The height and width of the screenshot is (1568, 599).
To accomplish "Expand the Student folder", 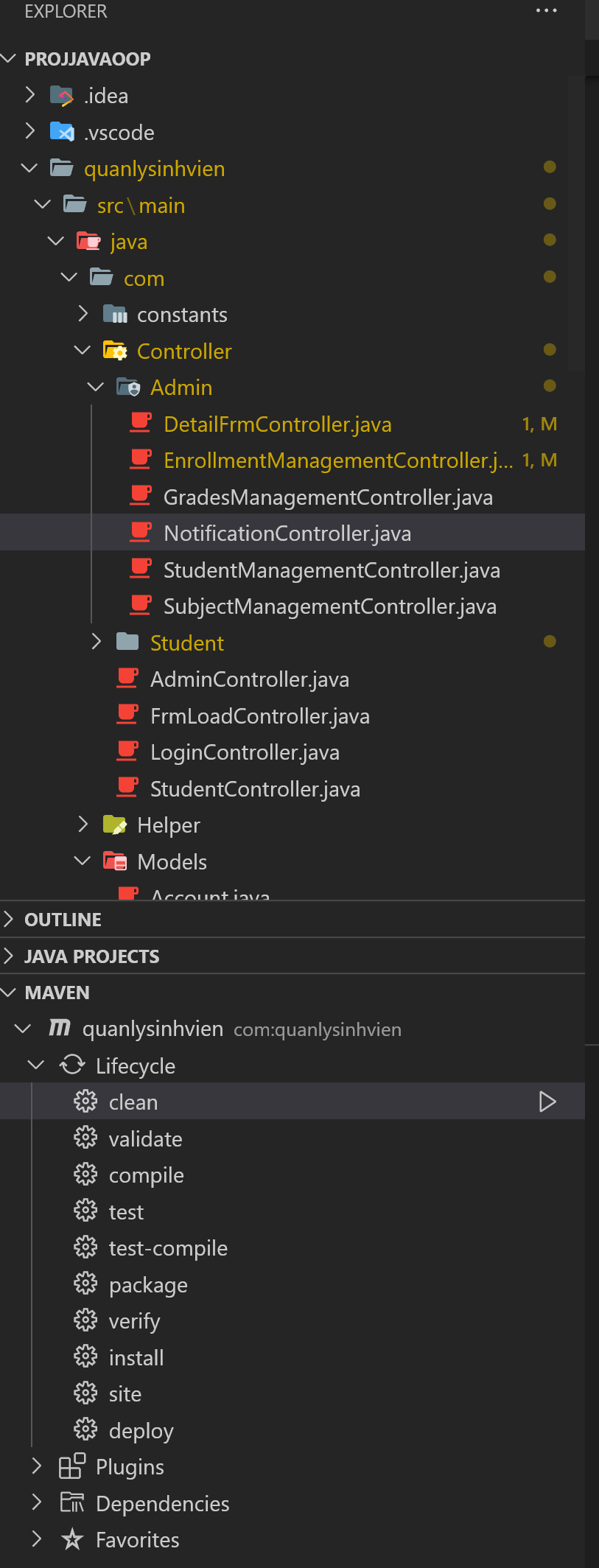I will (96, 641).
